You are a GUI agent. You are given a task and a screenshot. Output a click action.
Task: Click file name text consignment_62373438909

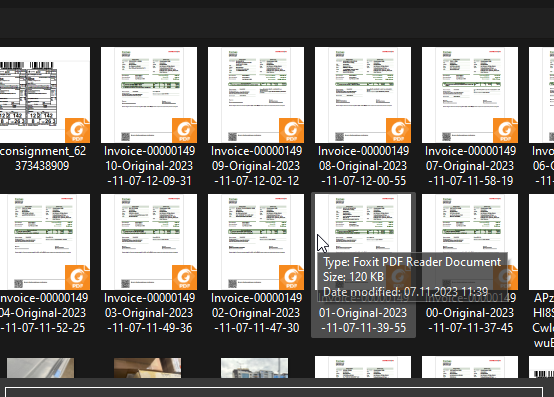pyautogui.click(x=43, y=158)
